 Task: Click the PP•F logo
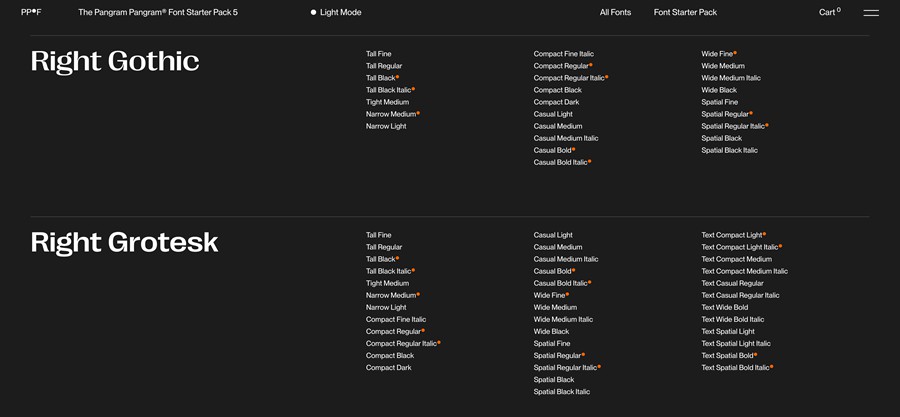coord(31,12)
